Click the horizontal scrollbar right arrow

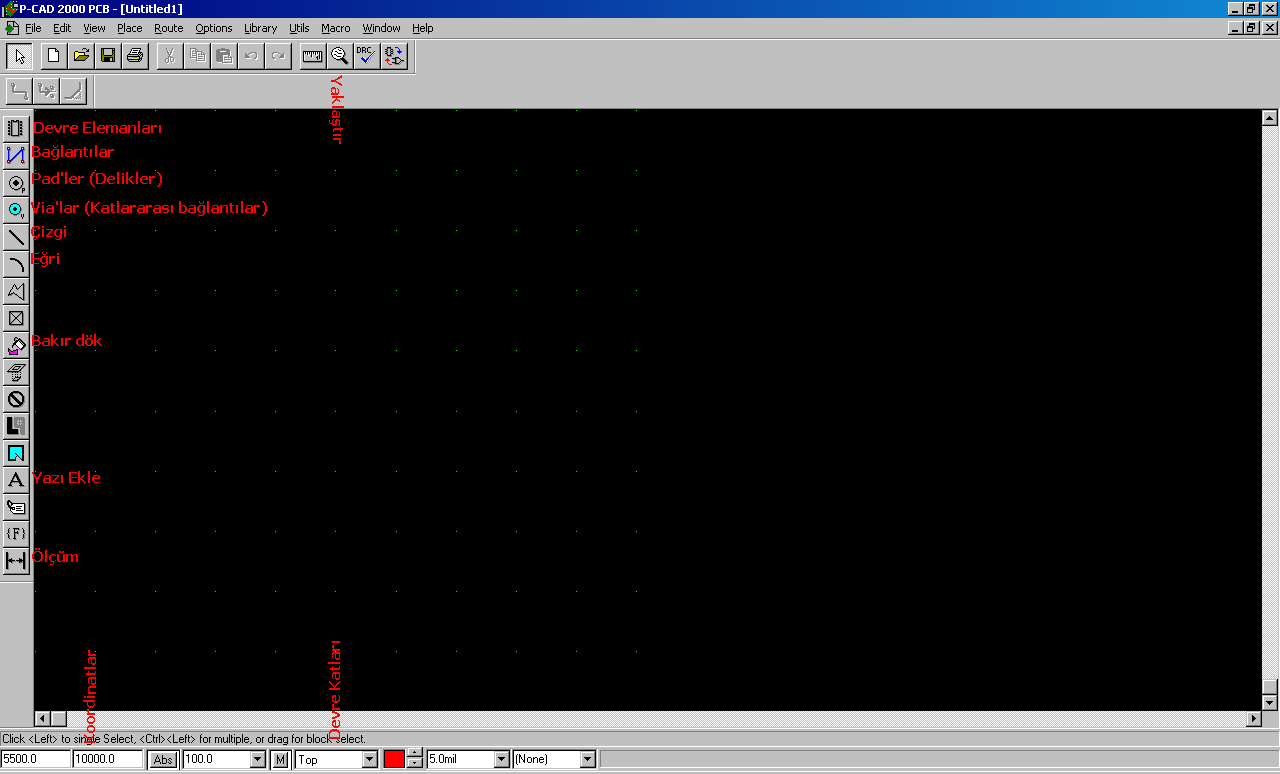pyautogui.click(x=1254, y=719)
